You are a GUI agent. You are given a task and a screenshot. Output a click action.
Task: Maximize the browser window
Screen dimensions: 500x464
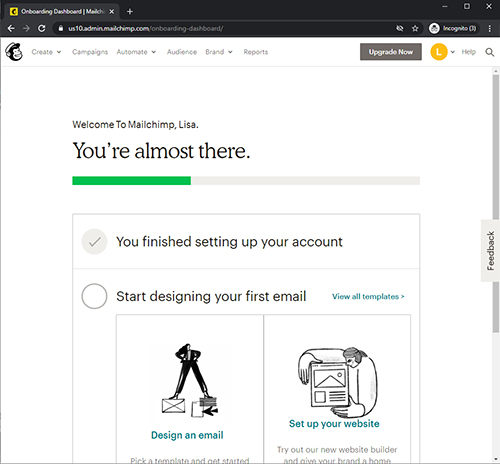(x=467, y=6)
